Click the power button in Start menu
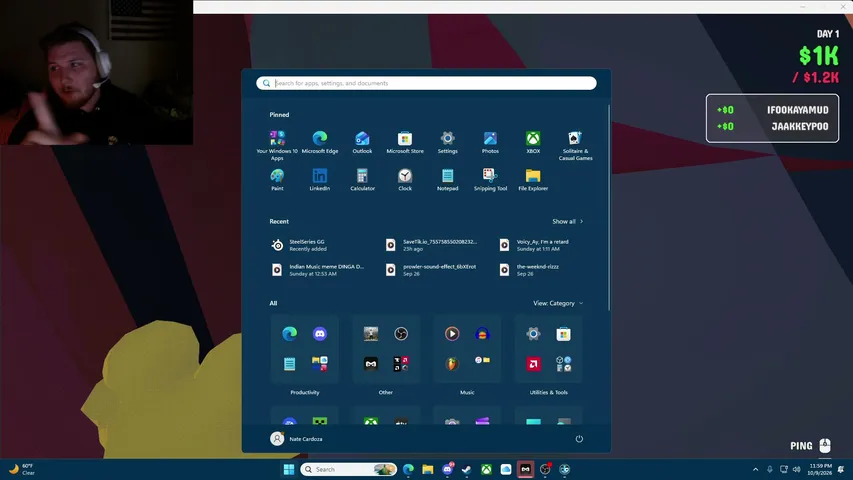853x480 pixels. [579, 439]
